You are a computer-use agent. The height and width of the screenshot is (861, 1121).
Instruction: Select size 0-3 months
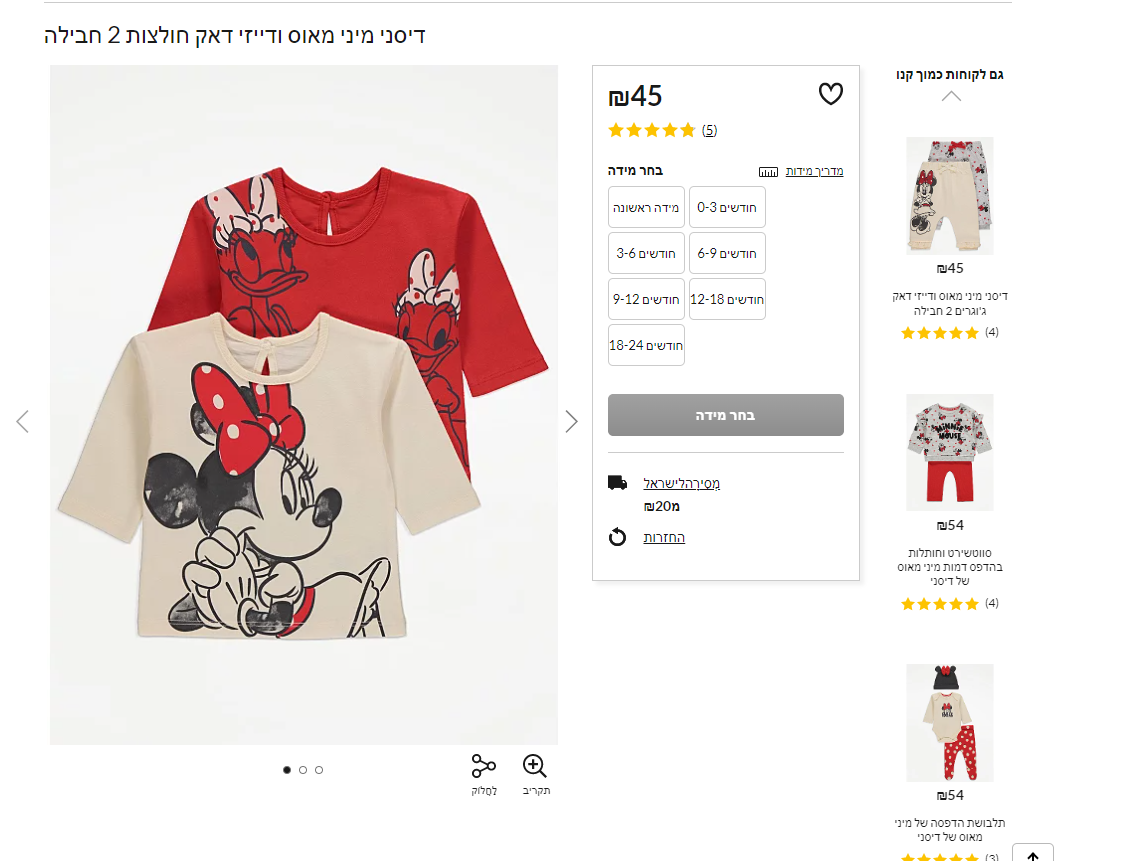coord(727,207)
